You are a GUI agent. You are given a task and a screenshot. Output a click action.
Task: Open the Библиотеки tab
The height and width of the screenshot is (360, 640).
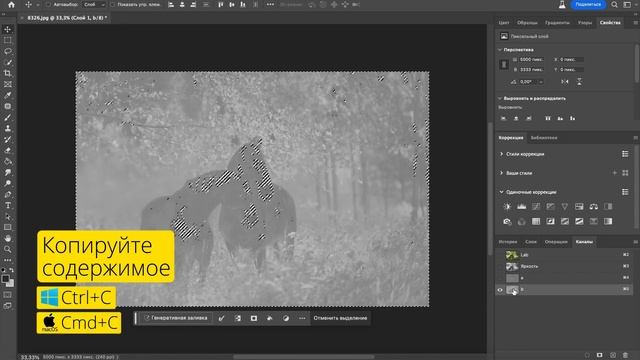(x=544, y=138)
